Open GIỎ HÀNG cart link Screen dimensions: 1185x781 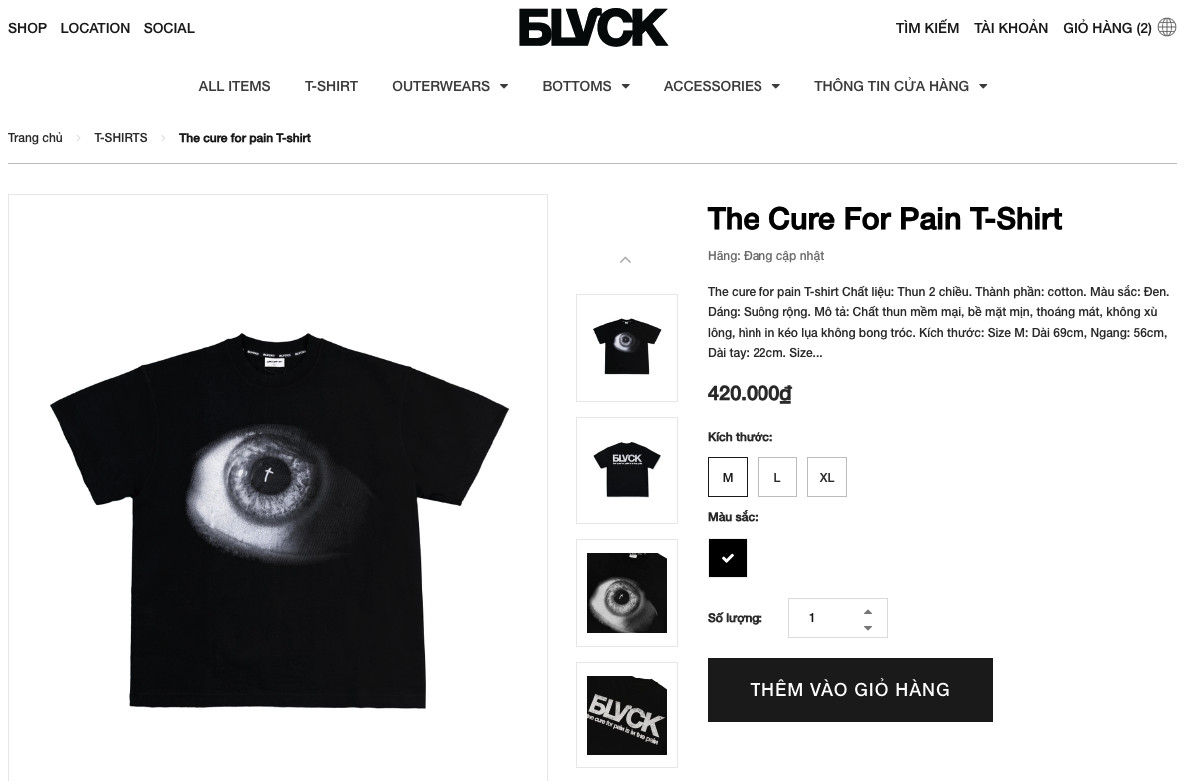click(1107, 28)
